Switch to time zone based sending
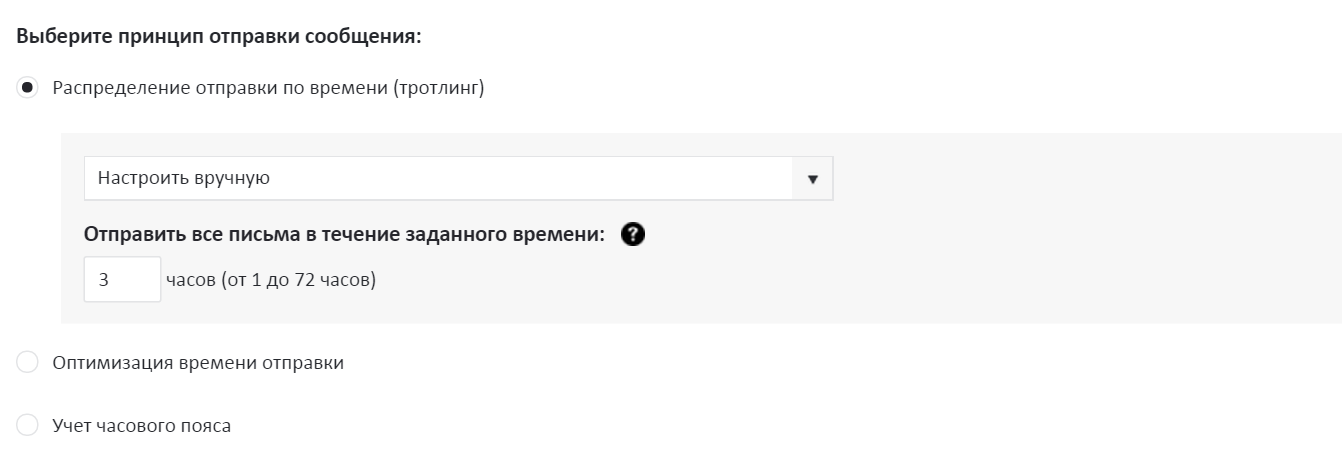Screen dimensions: 1342x461 click(x=28, y=426)
